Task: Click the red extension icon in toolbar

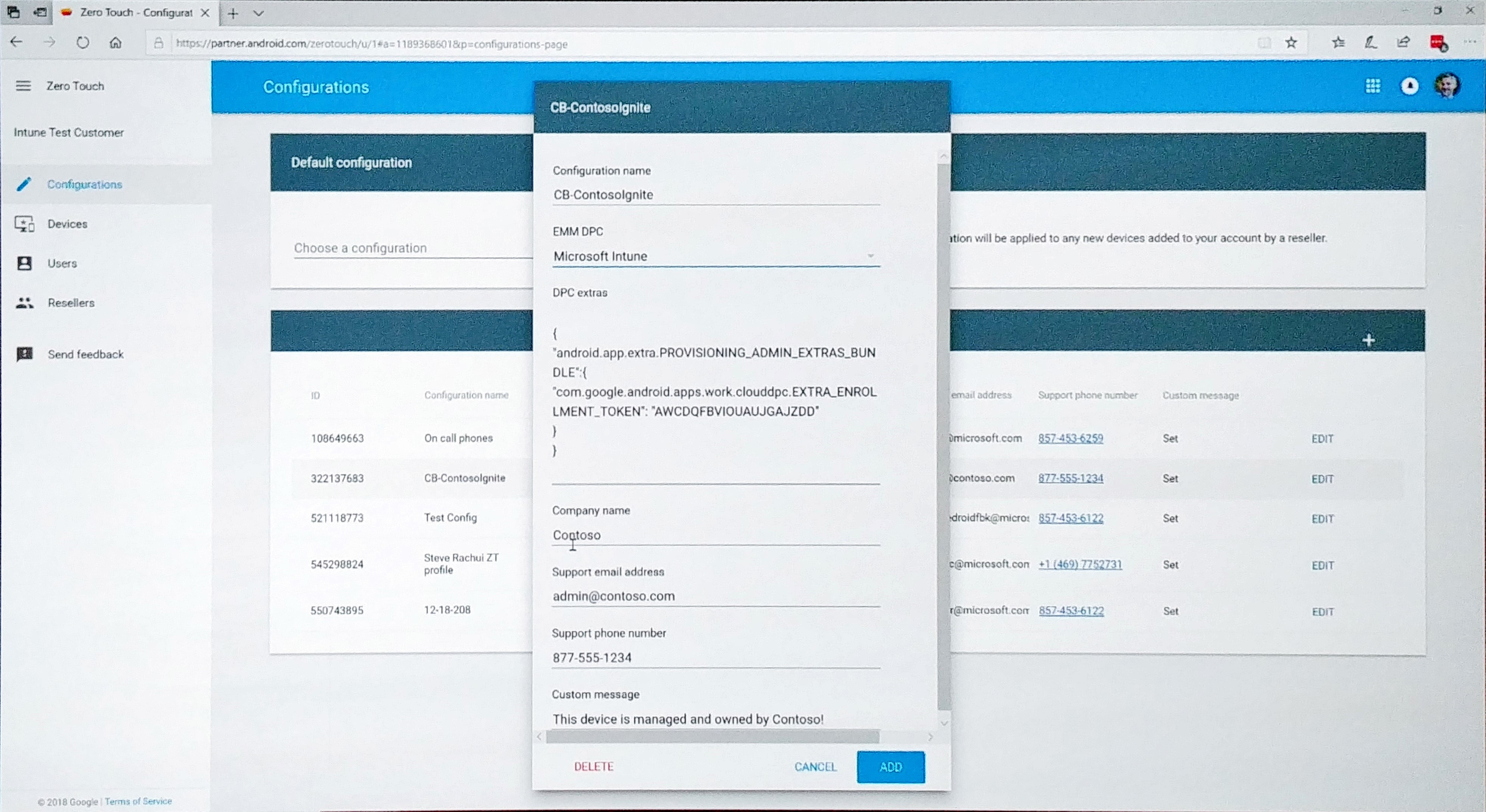Action: point(1438,43)
